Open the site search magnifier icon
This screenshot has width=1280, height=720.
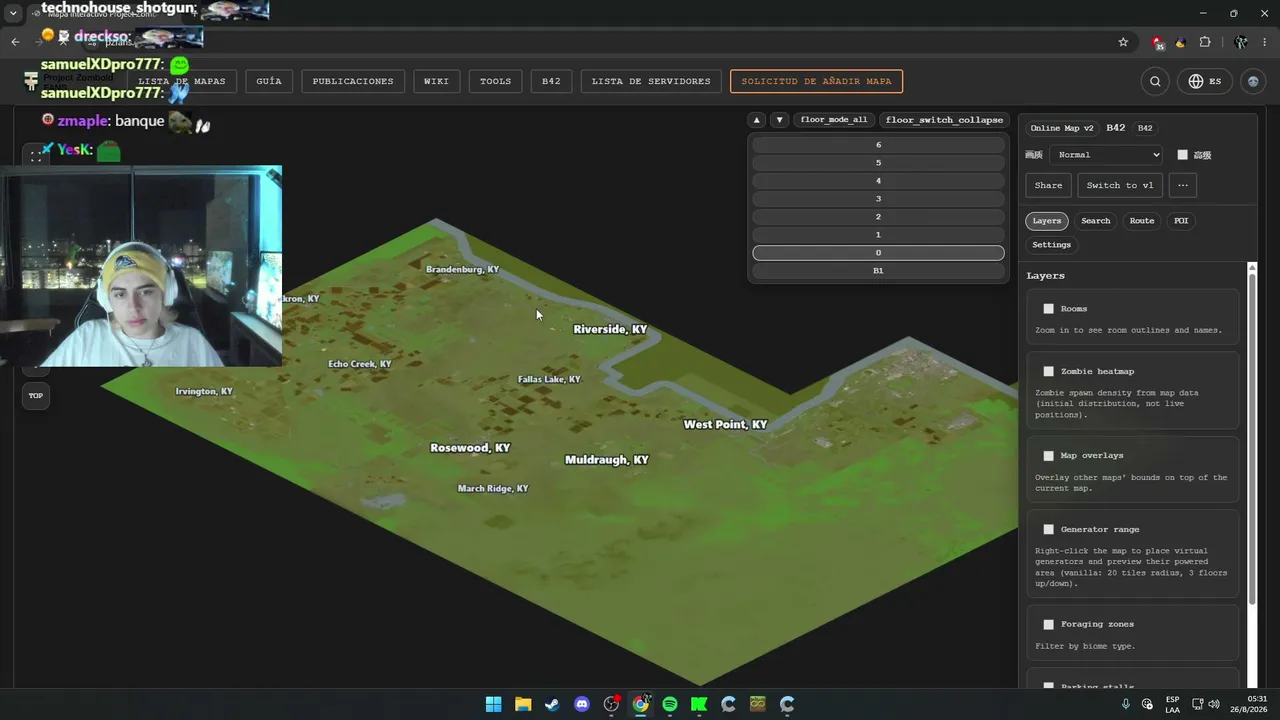pos(1155,81)
